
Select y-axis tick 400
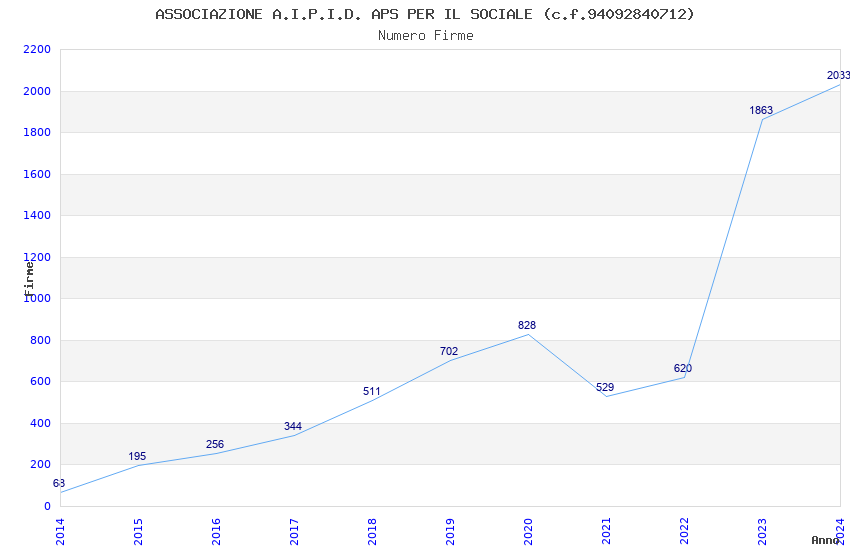pos(40,423)
